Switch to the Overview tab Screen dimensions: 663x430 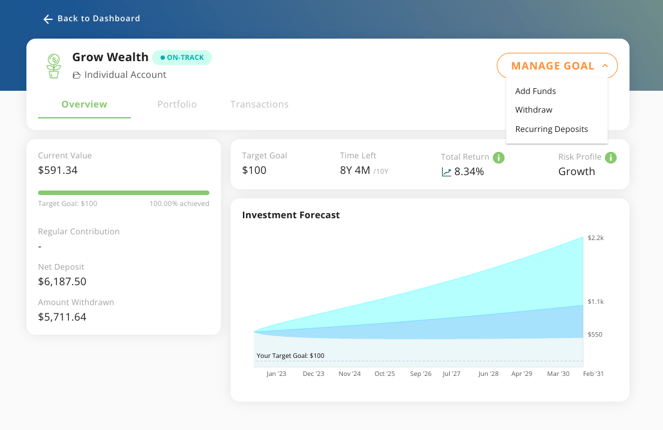click(84, 104)
